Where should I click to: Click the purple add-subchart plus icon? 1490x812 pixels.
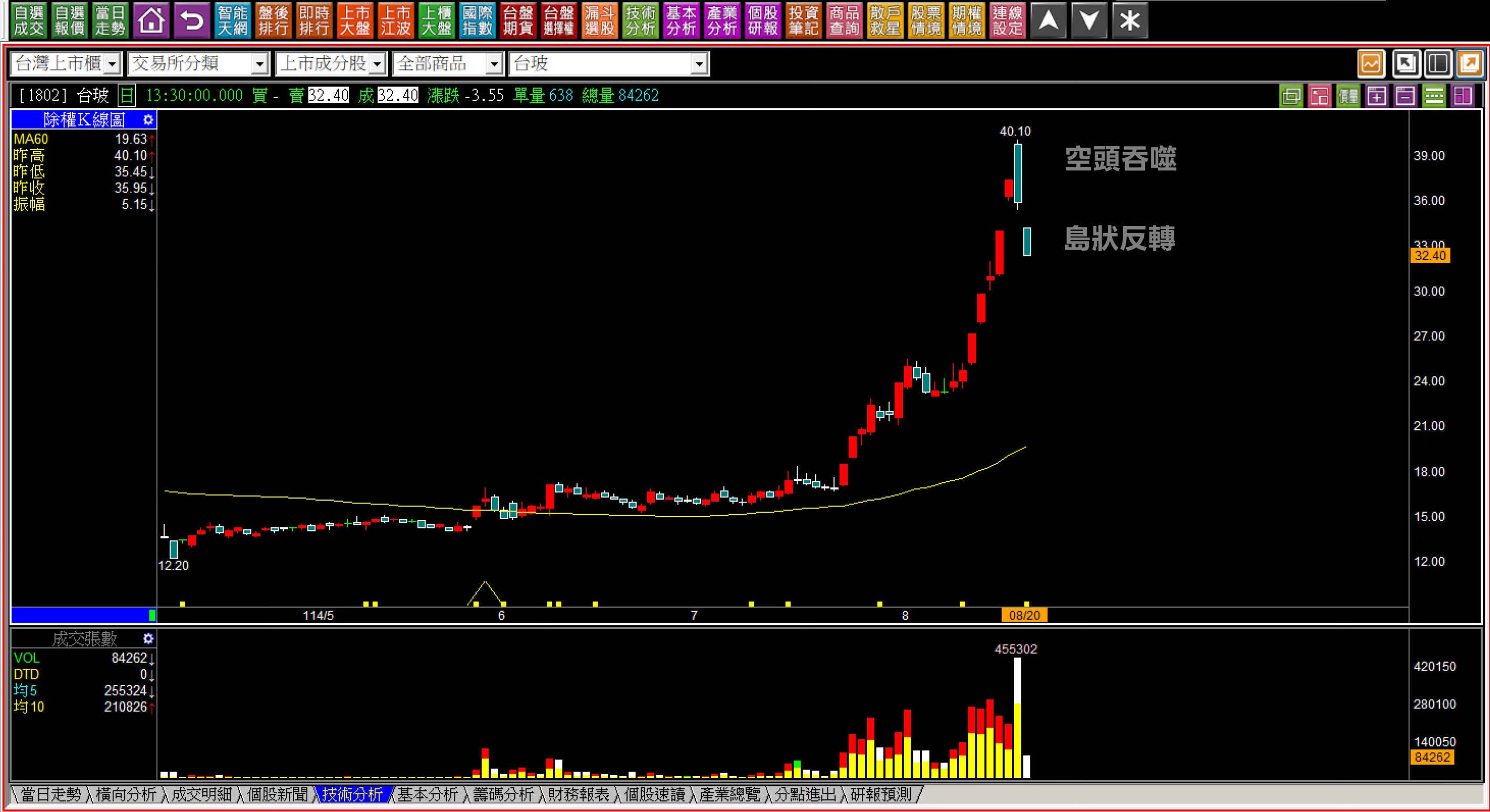(1377, 95)
